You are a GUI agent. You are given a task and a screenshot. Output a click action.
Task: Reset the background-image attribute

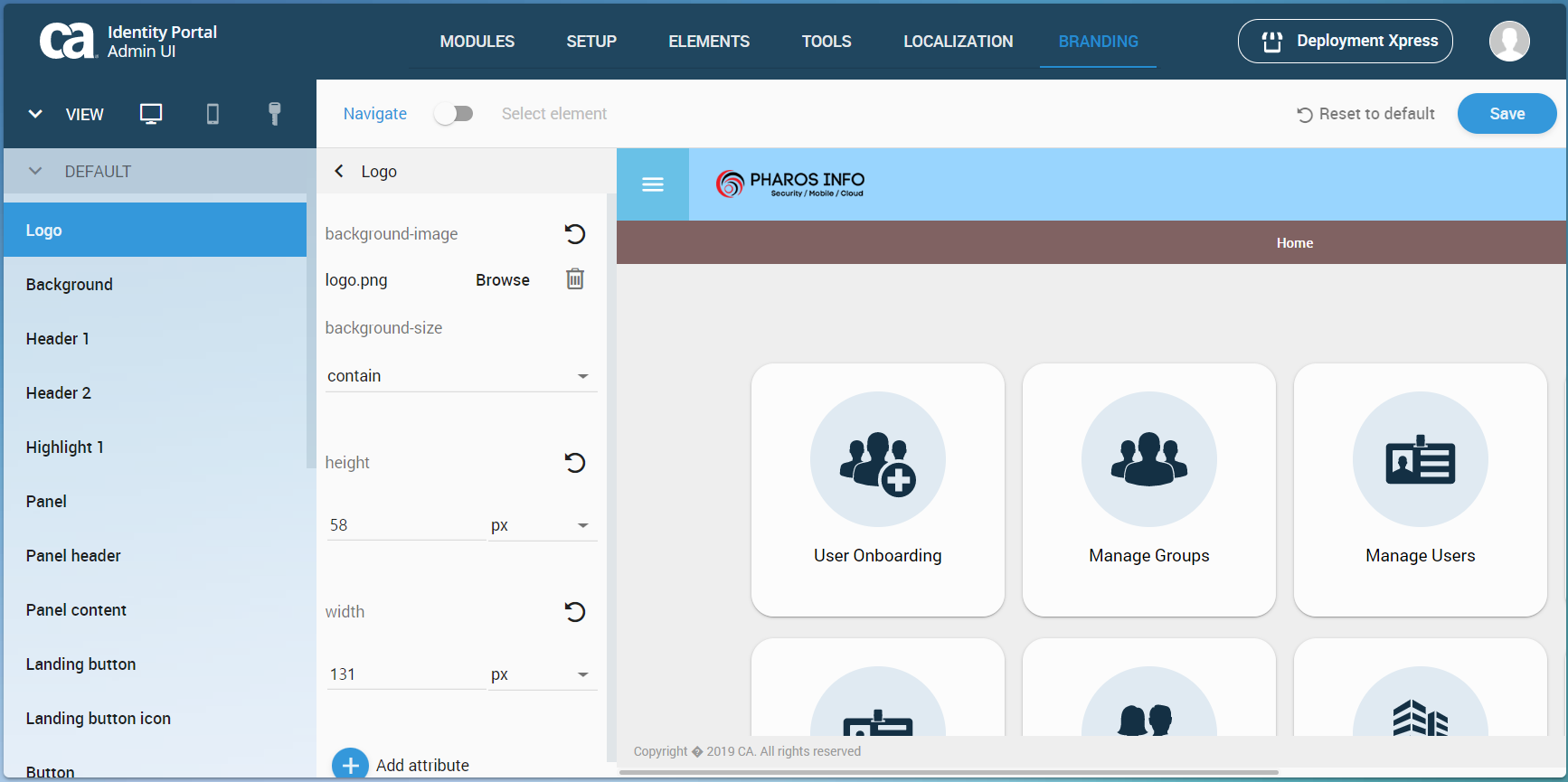[x=575, y=234]
